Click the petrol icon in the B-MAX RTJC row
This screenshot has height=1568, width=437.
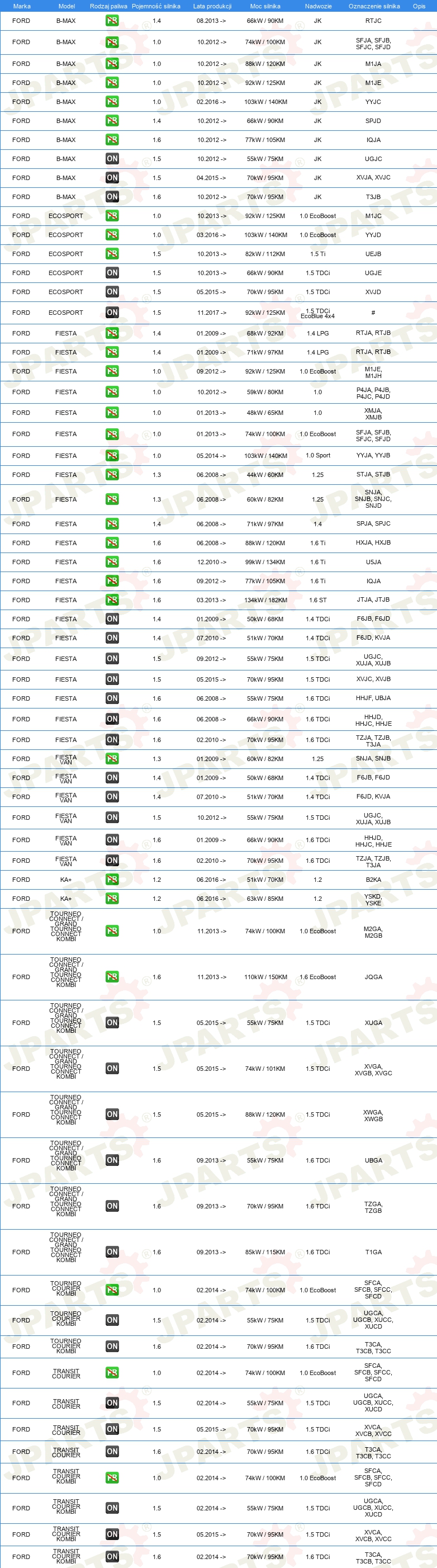pos(112,21)
